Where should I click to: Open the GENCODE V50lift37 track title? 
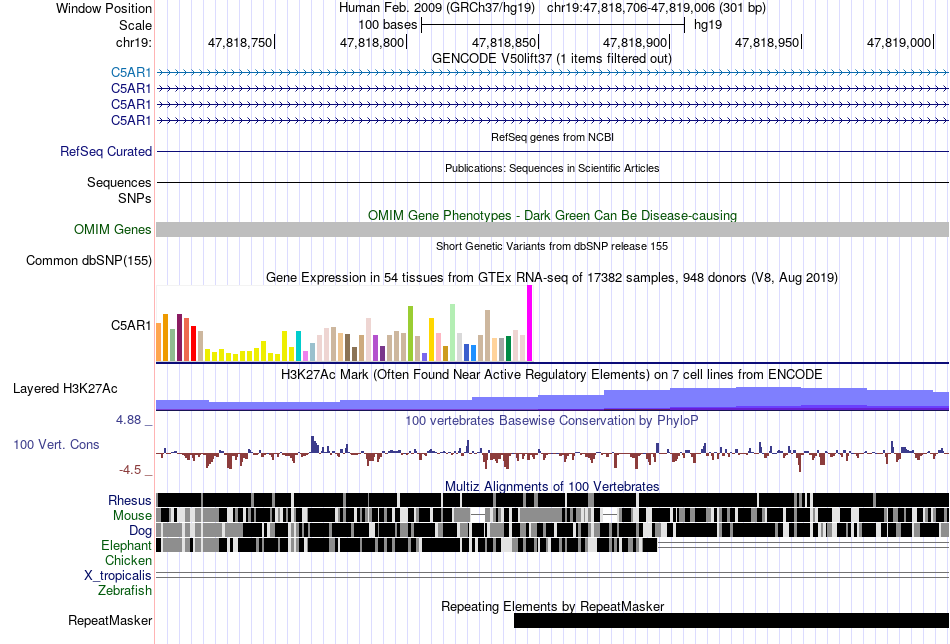(551, 59)
